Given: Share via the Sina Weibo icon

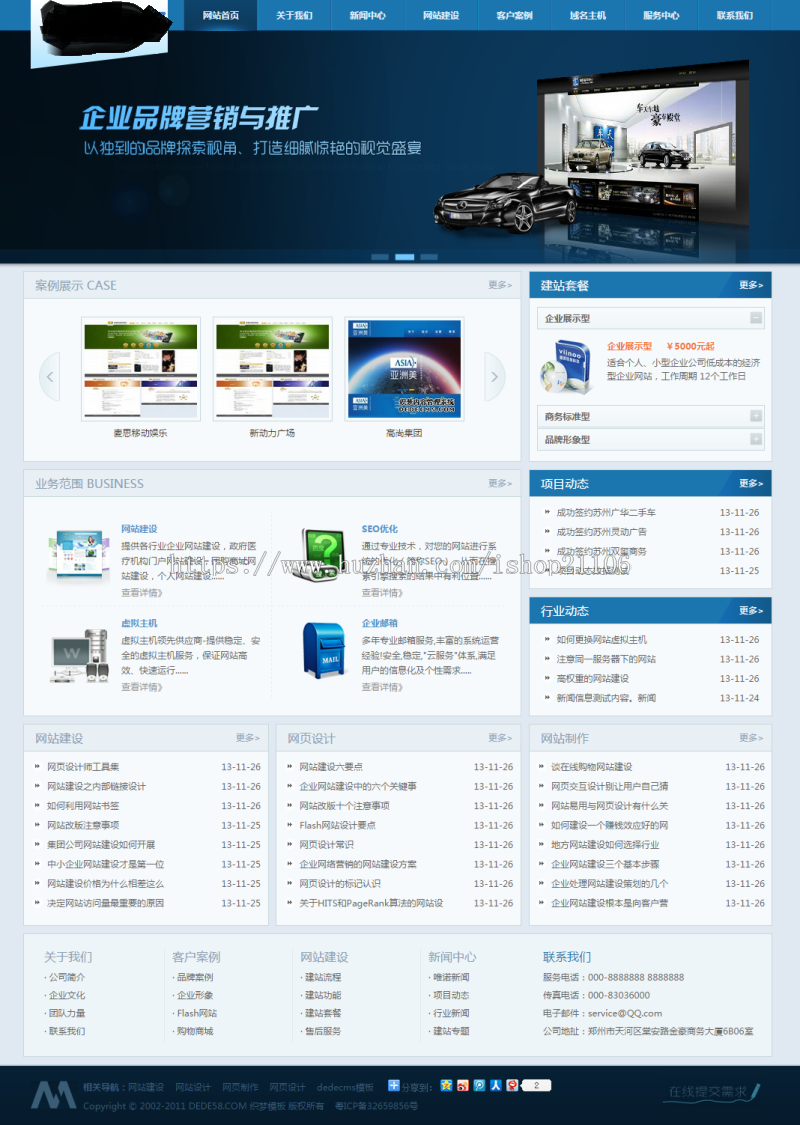Looking at the screenshot, I should pos(463,1085).
